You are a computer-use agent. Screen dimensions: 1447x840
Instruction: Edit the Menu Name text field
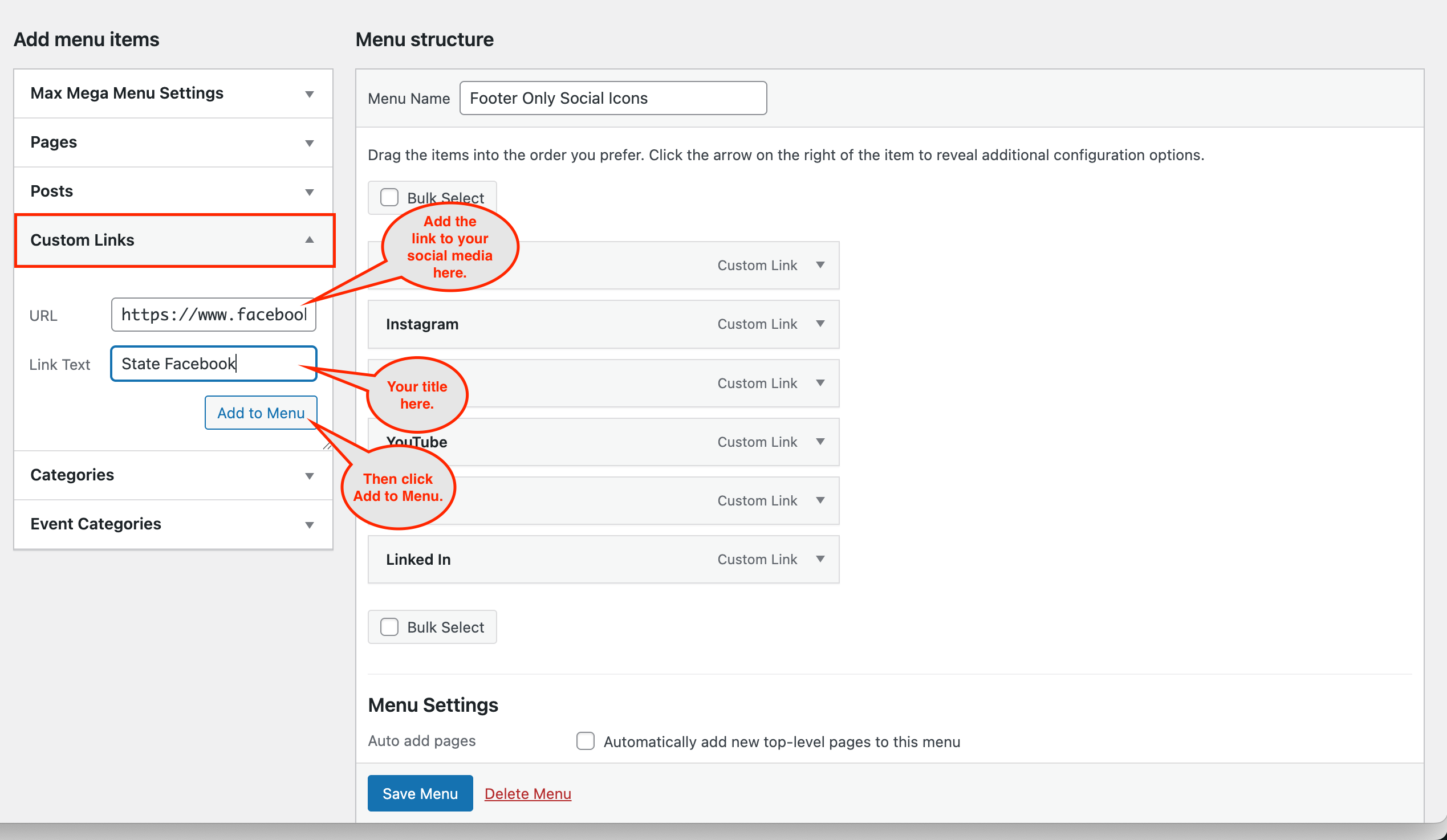[613, 98]
